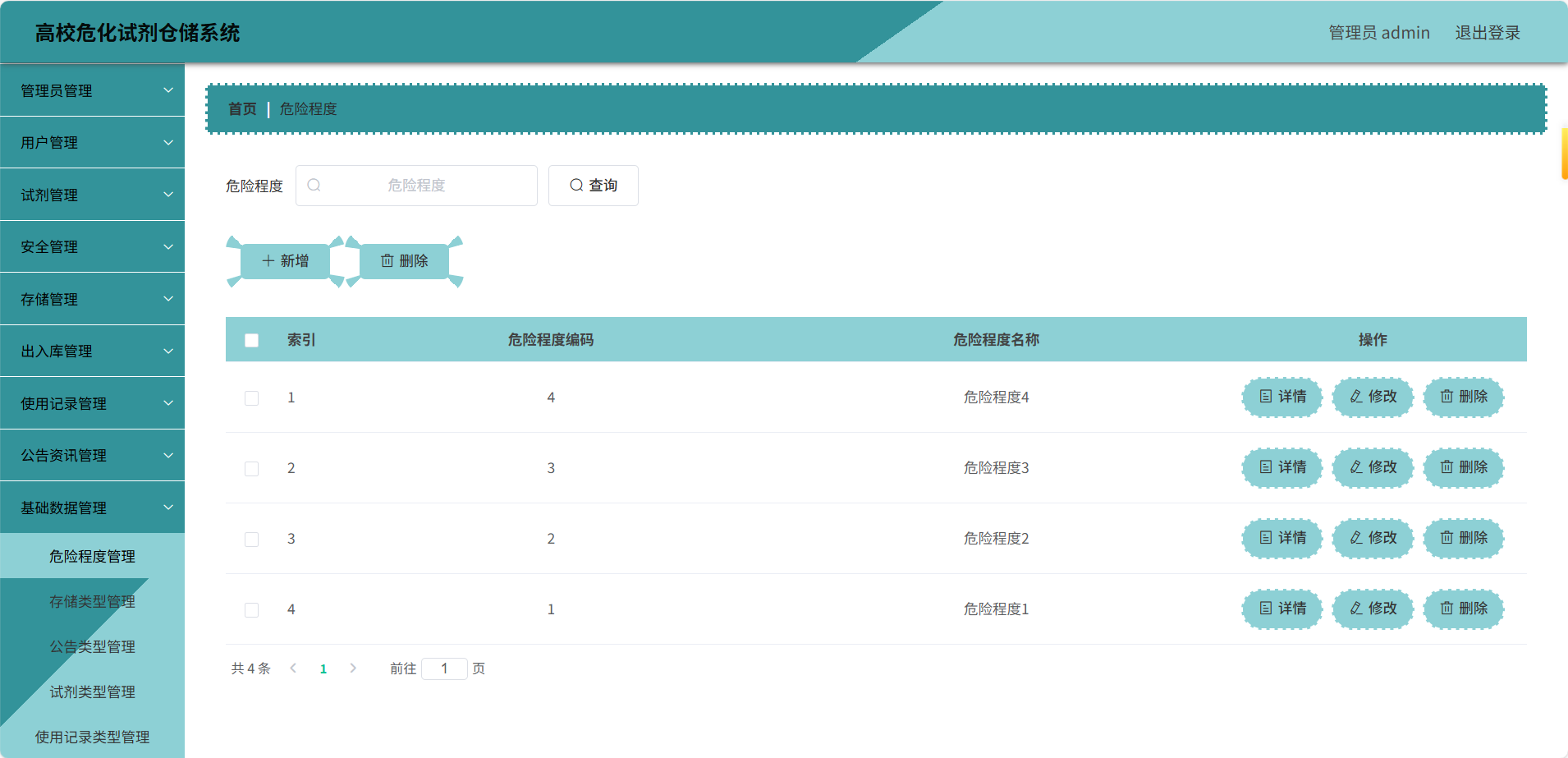The width and height of the screenshot is (1568, 758).
Task: Open 详情 for row 危险程度3
Action: pyautogui.click(x=1282, y=467)
